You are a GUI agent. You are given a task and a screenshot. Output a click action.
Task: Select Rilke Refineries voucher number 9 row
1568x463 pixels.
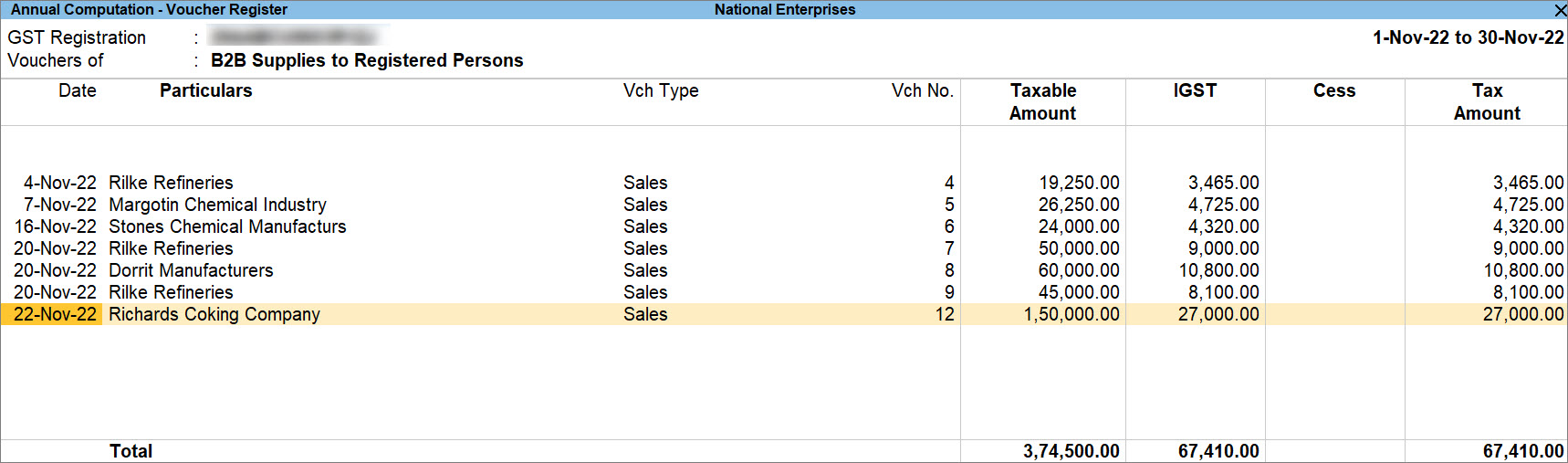(x=784, y=292)
